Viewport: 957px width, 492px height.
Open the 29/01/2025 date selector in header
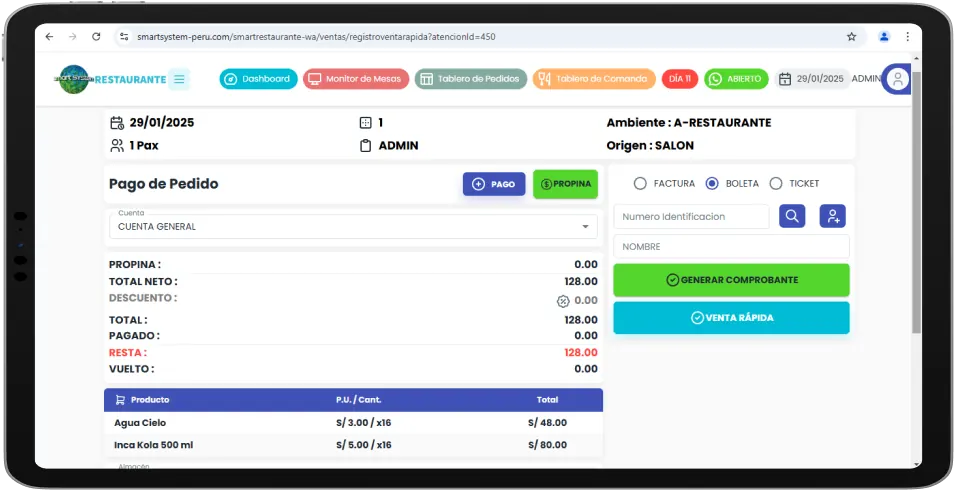point(812,79)
